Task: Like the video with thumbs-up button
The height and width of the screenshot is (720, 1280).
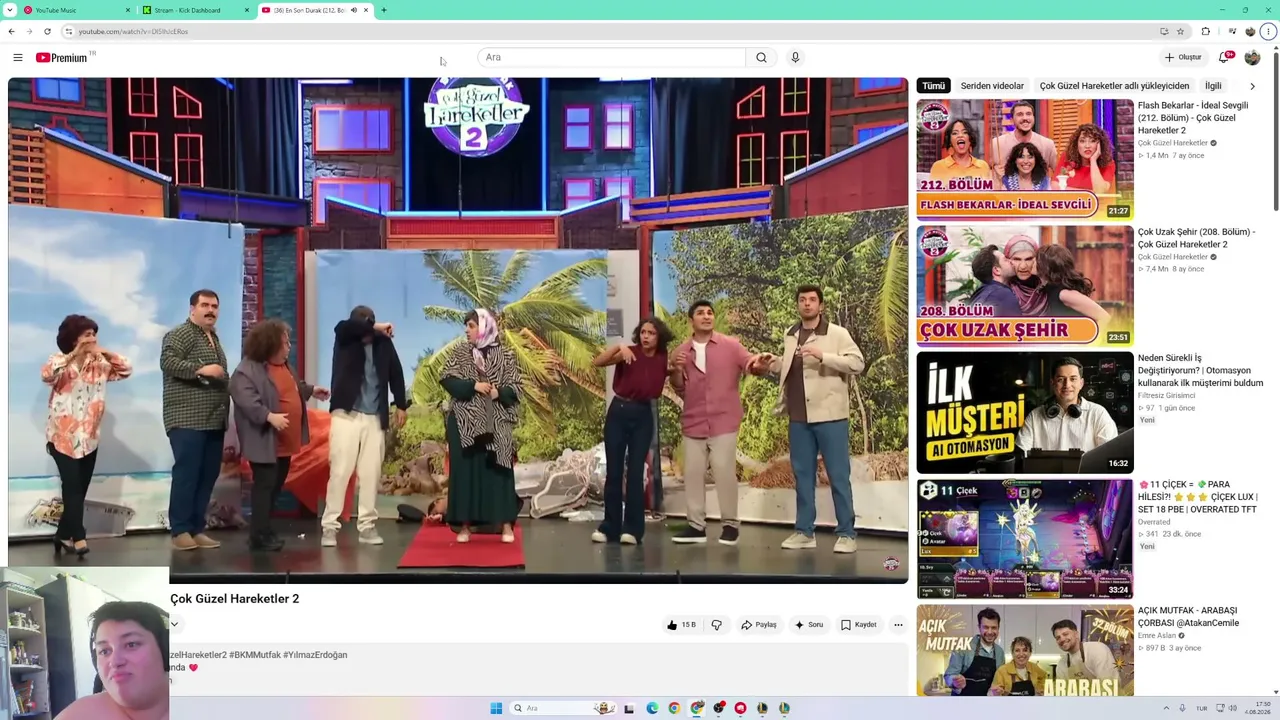Action: click(x=681, y=625)
